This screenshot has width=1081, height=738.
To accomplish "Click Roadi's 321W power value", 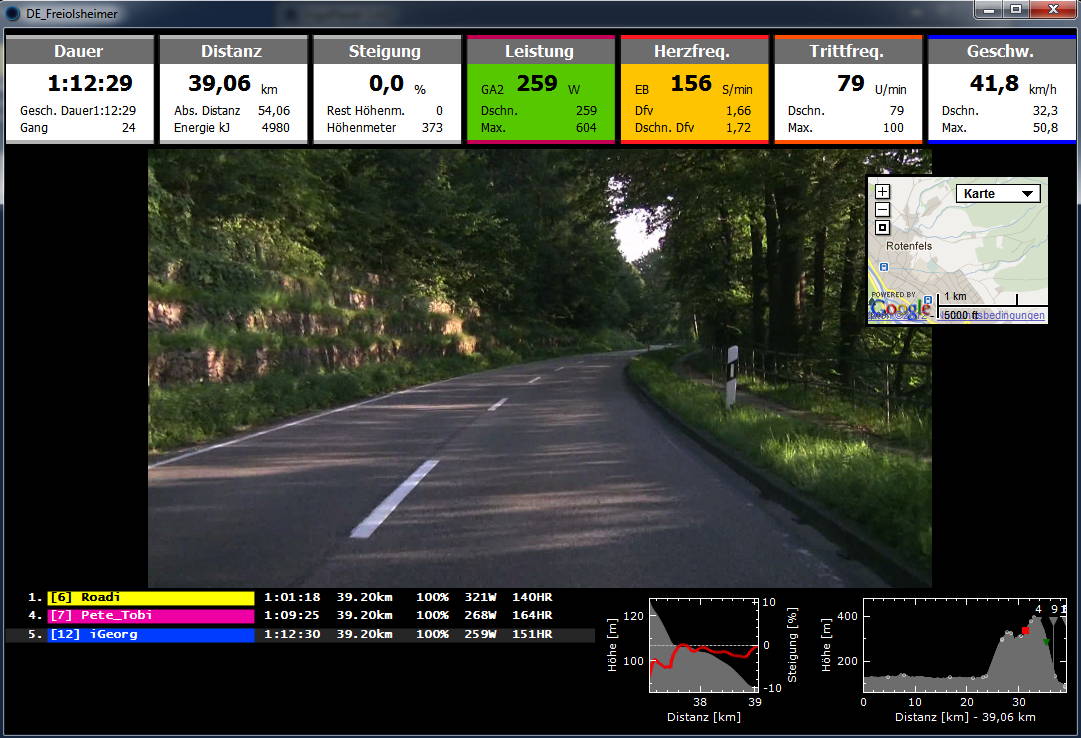I will click(x=480, y=597).
